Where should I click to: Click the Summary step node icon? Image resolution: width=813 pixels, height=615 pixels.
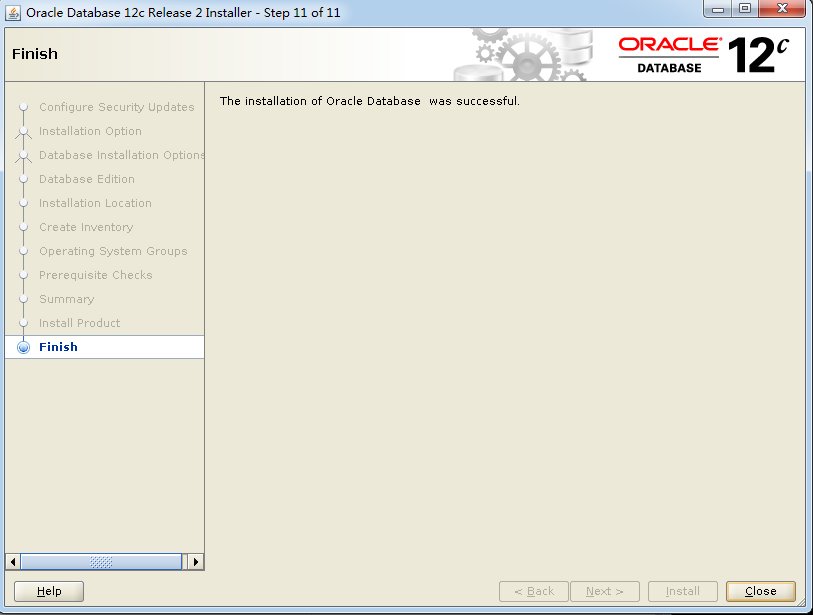coord(23,299)
